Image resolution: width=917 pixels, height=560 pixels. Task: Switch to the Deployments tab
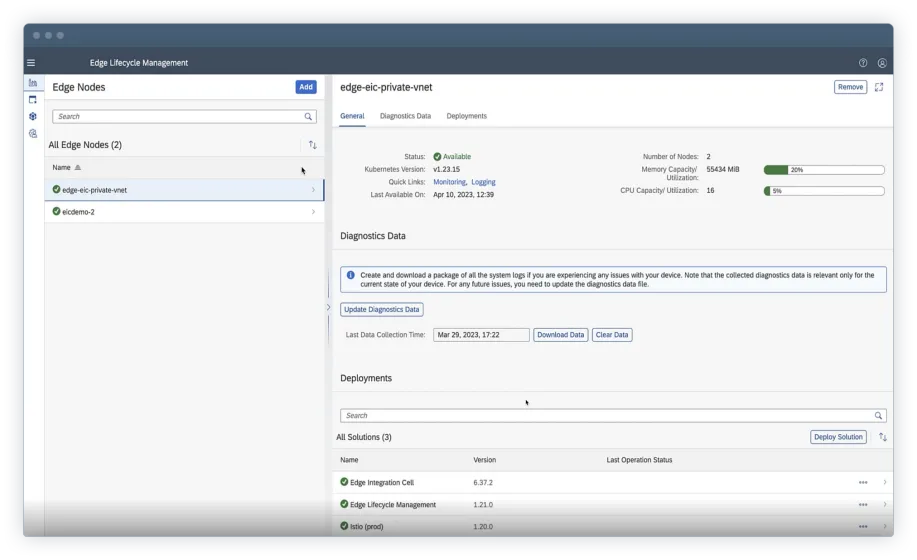pos(466,116)
